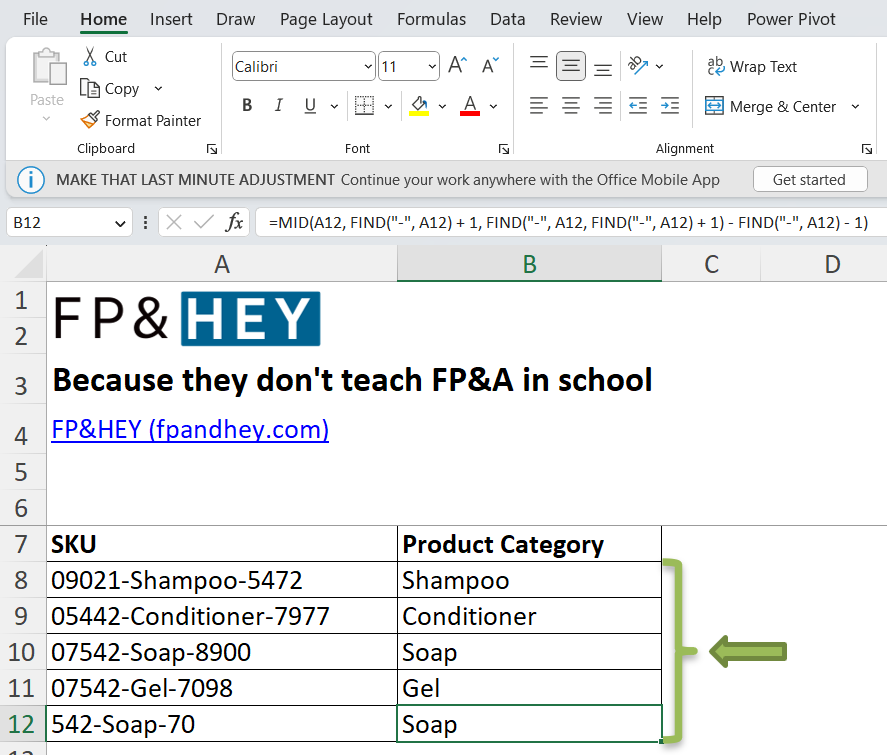Toggle bold formatting

247,104
